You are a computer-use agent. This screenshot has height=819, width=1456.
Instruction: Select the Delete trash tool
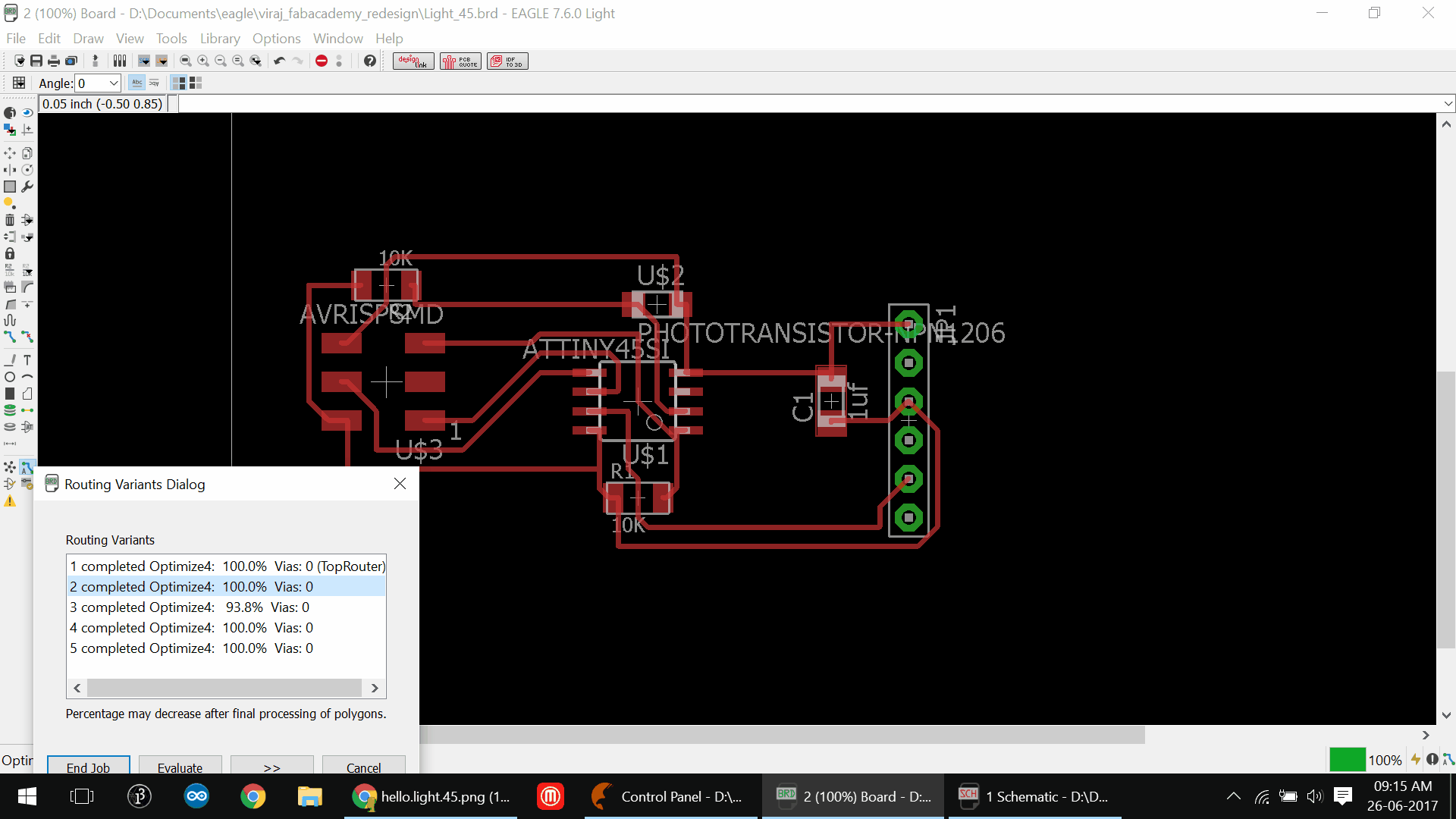pyautogui.click(x=10, y=220)
